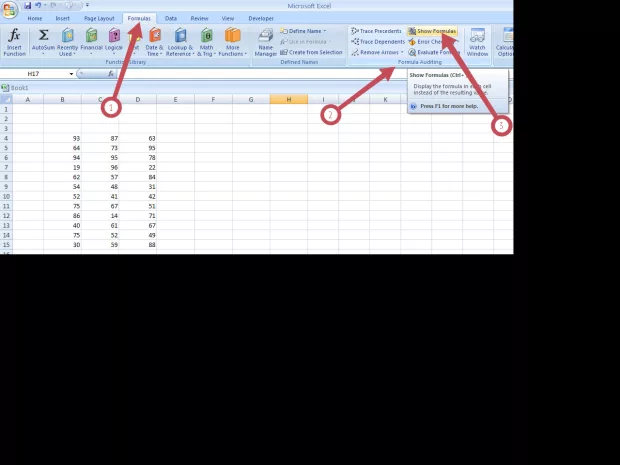Click the Office button logo
This screenshot has width=620, height=465.
tap(9, 9)
